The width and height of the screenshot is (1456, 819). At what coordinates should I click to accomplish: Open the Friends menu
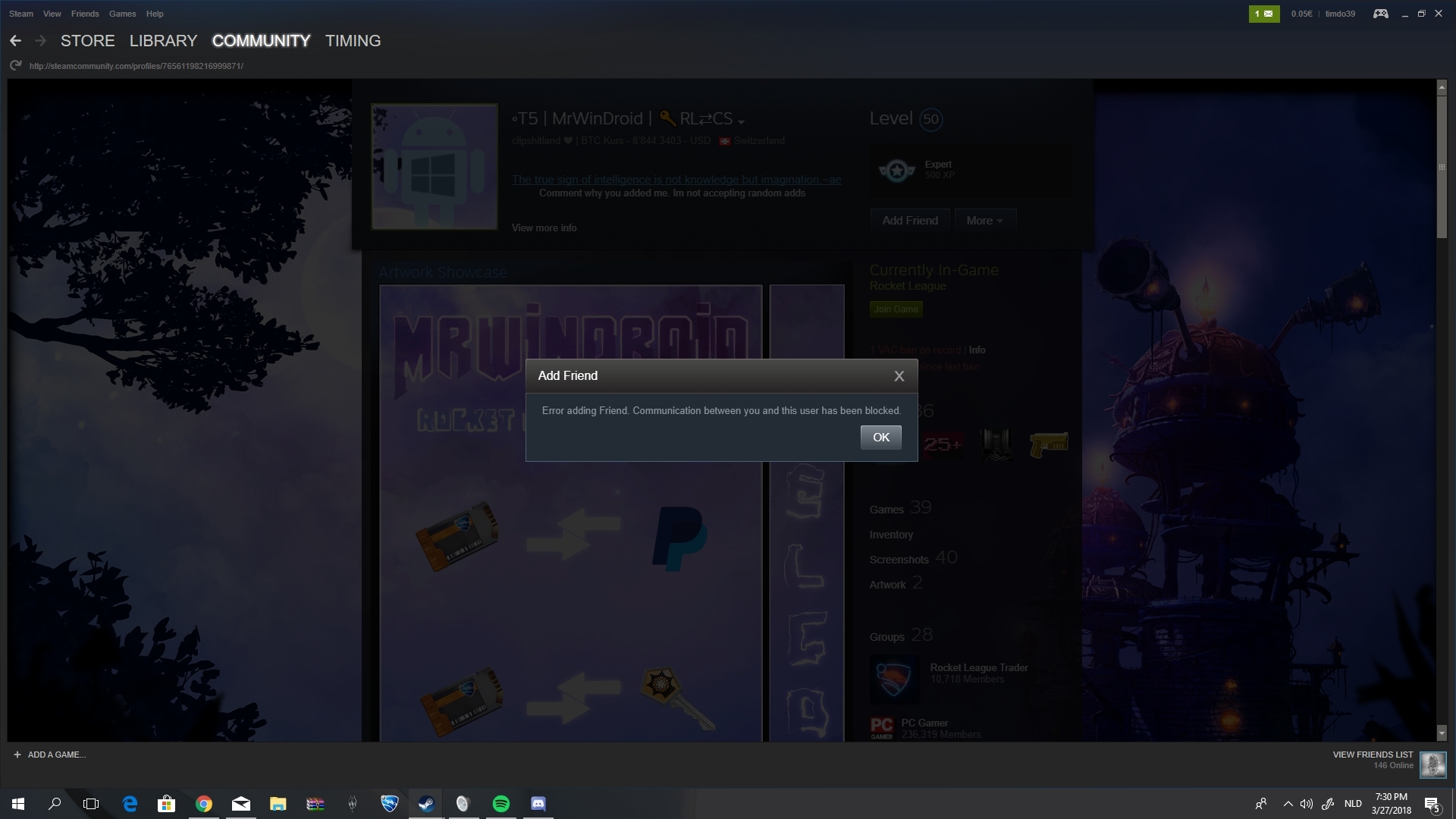point(85,14)
